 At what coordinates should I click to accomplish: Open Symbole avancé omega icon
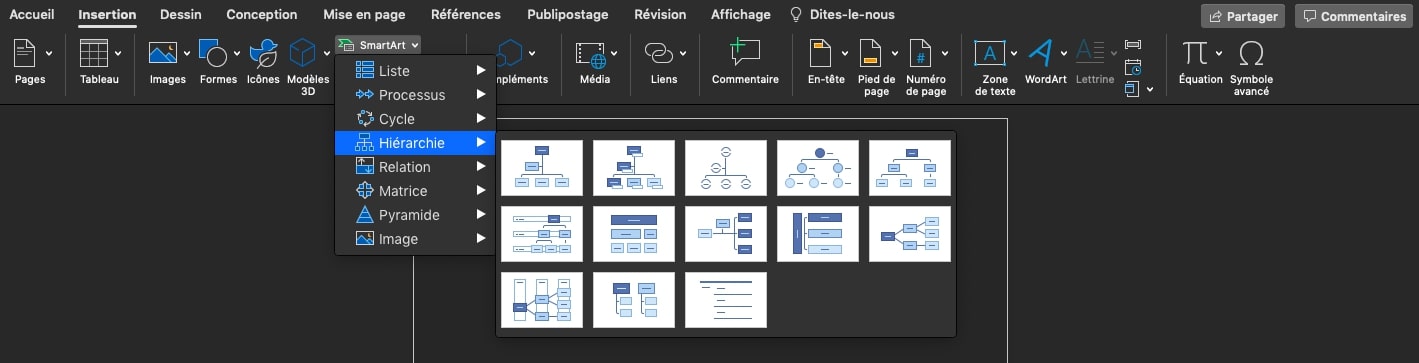pyautogui.click(x=1251, y=53)
